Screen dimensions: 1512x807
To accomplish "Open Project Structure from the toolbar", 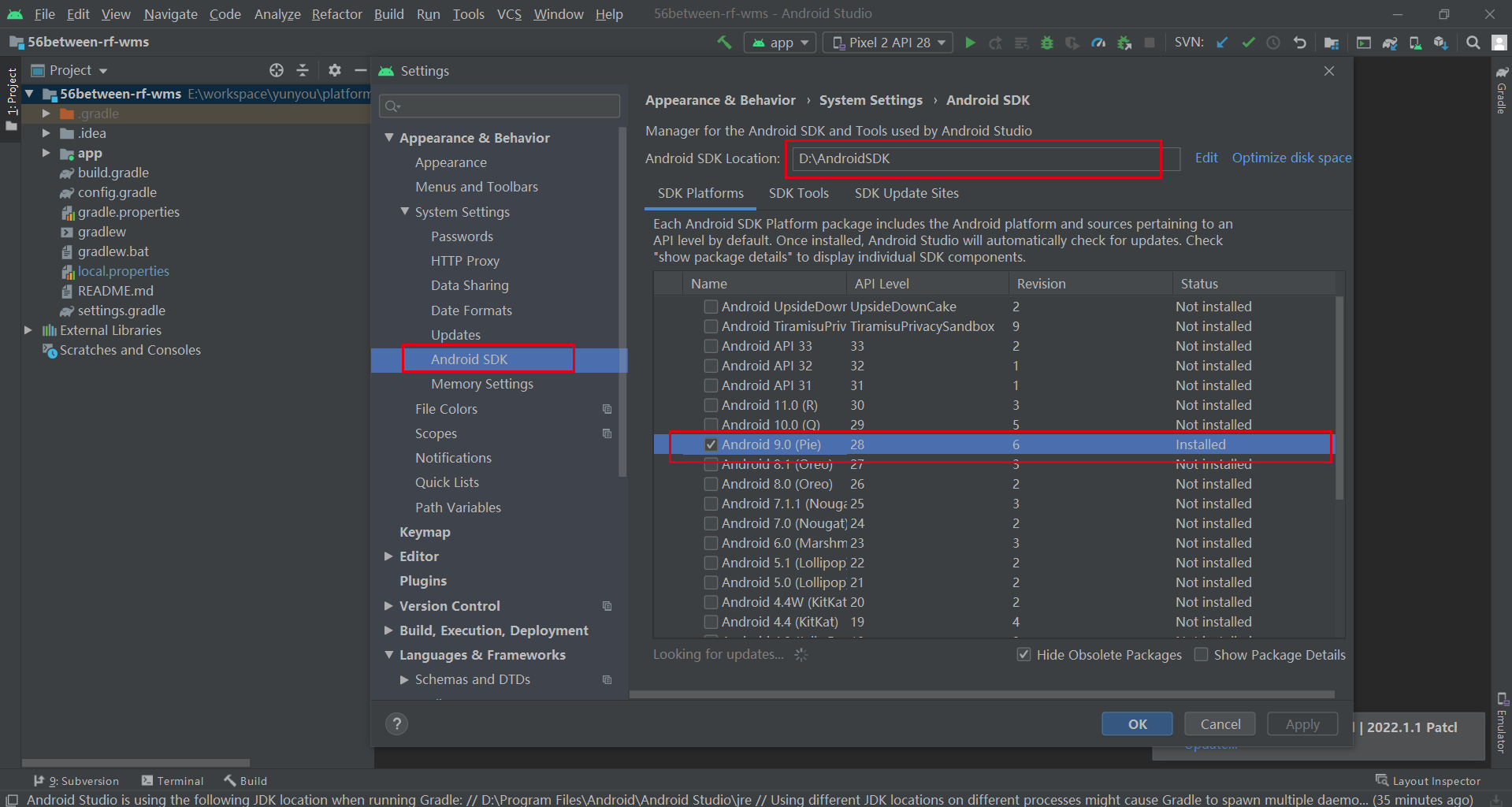I will pyautogui.click(x=1332, y=43).
